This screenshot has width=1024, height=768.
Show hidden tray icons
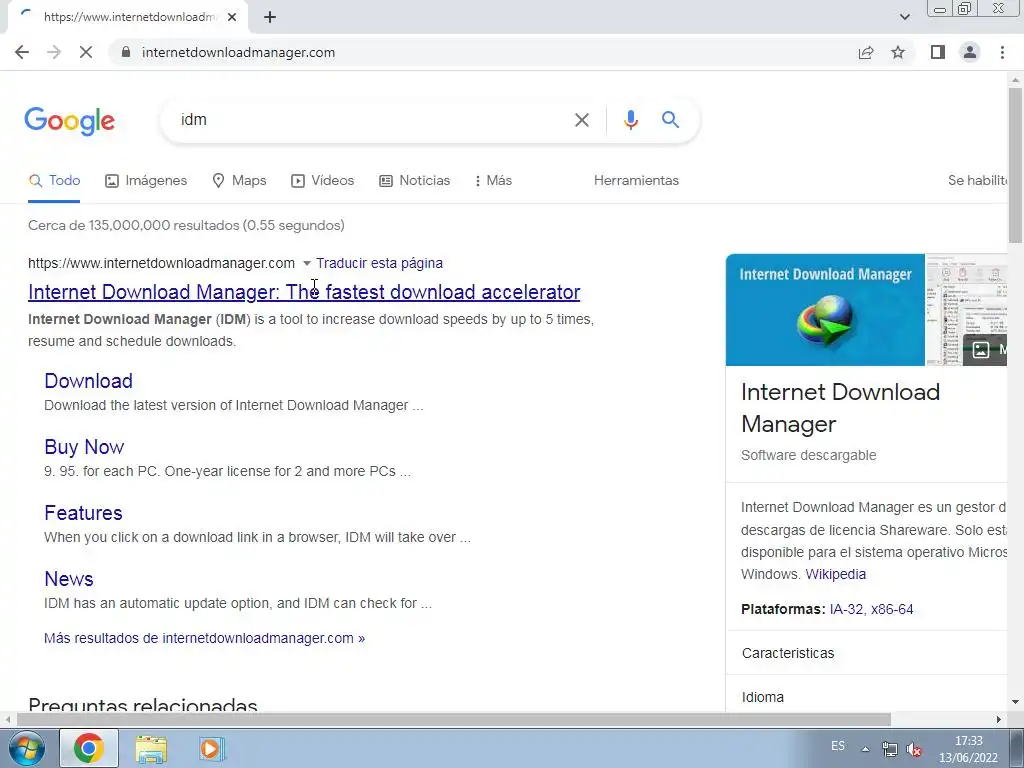(865, 749)
